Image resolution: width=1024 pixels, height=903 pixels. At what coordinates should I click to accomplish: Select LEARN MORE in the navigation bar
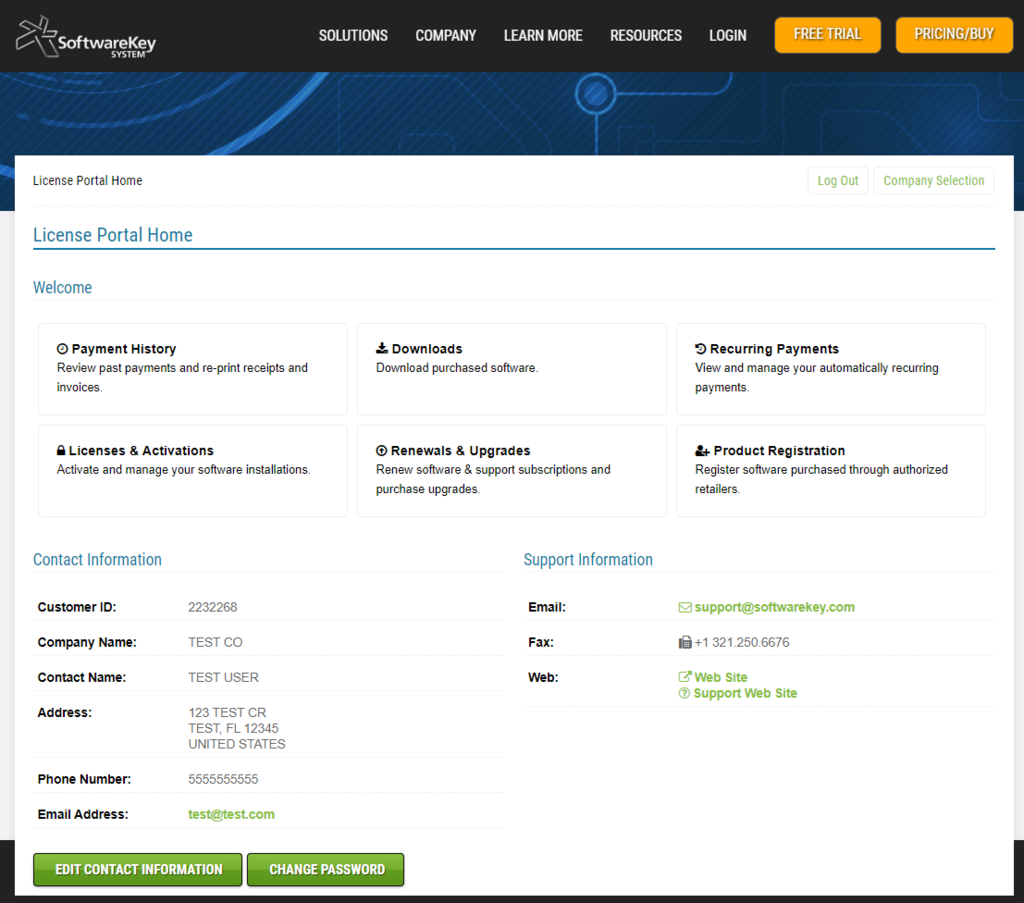(x=543, y=35)
